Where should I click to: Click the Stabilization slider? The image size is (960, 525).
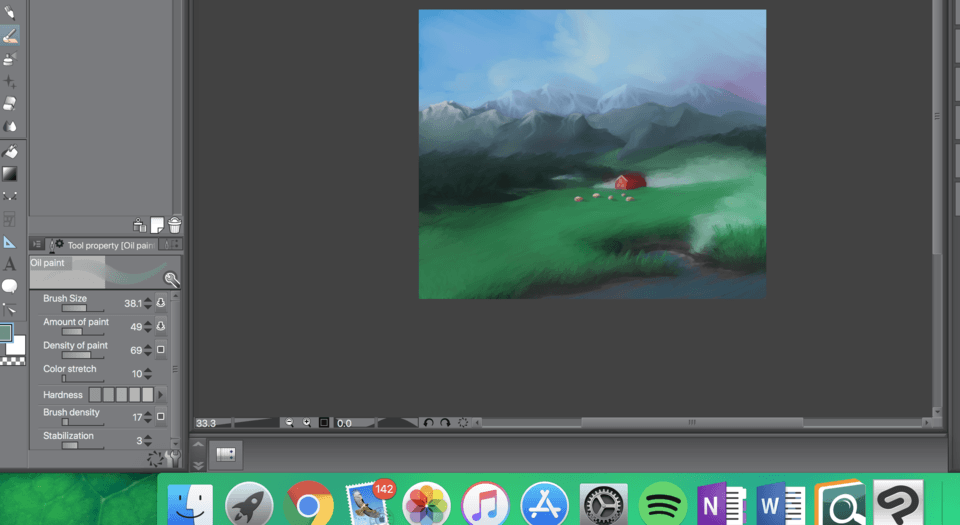point(83,445)
